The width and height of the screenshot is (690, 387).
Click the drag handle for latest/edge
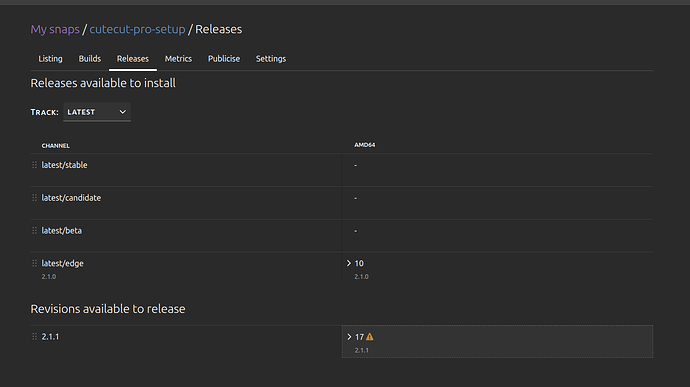point(34,263)
